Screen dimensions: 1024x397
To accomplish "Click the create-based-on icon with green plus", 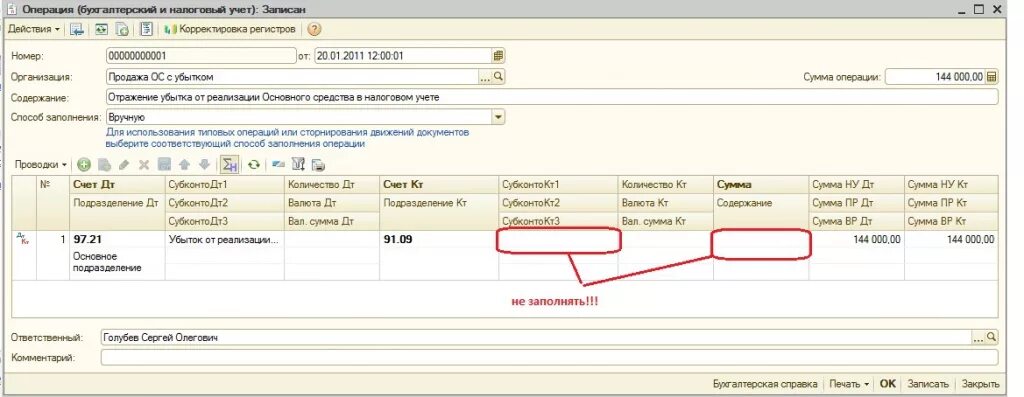I will [x=122, y=29].
